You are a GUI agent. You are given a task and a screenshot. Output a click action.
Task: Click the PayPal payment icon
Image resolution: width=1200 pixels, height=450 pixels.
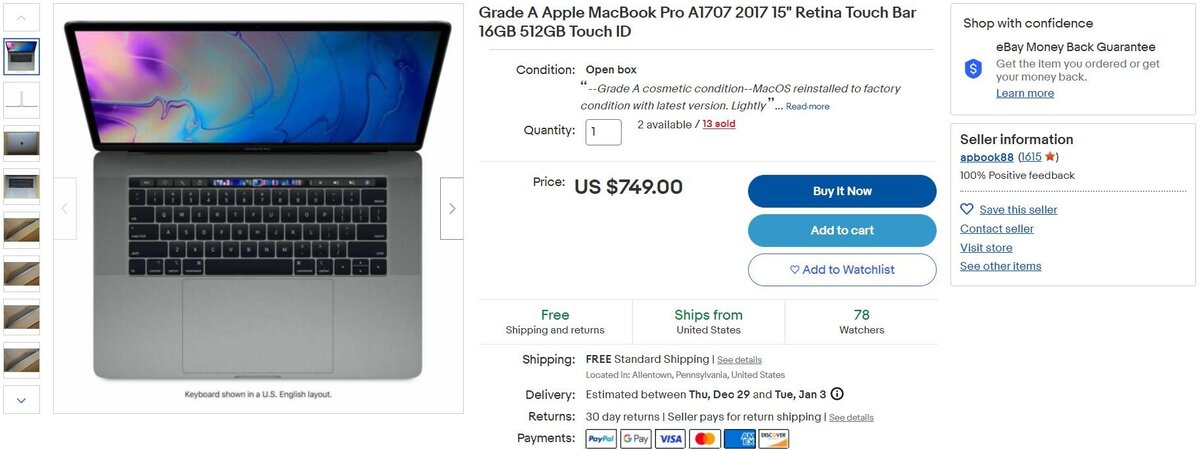click(601, 438)
